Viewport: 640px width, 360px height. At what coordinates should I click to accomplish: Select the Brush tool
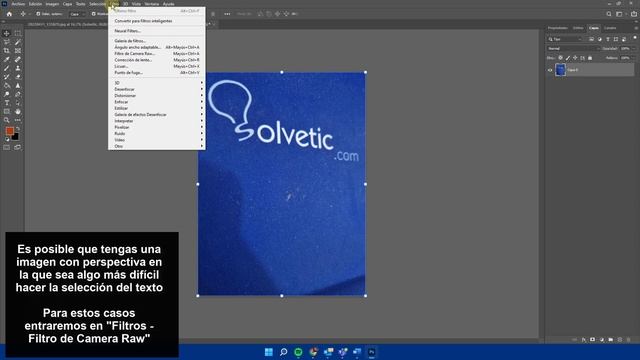point(7,68)
